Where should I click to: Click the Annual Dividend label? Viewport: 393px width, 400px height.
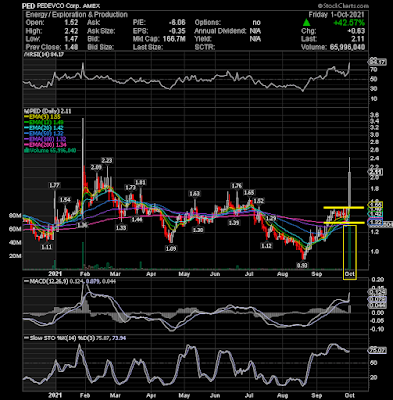click(x=221, y=31)
